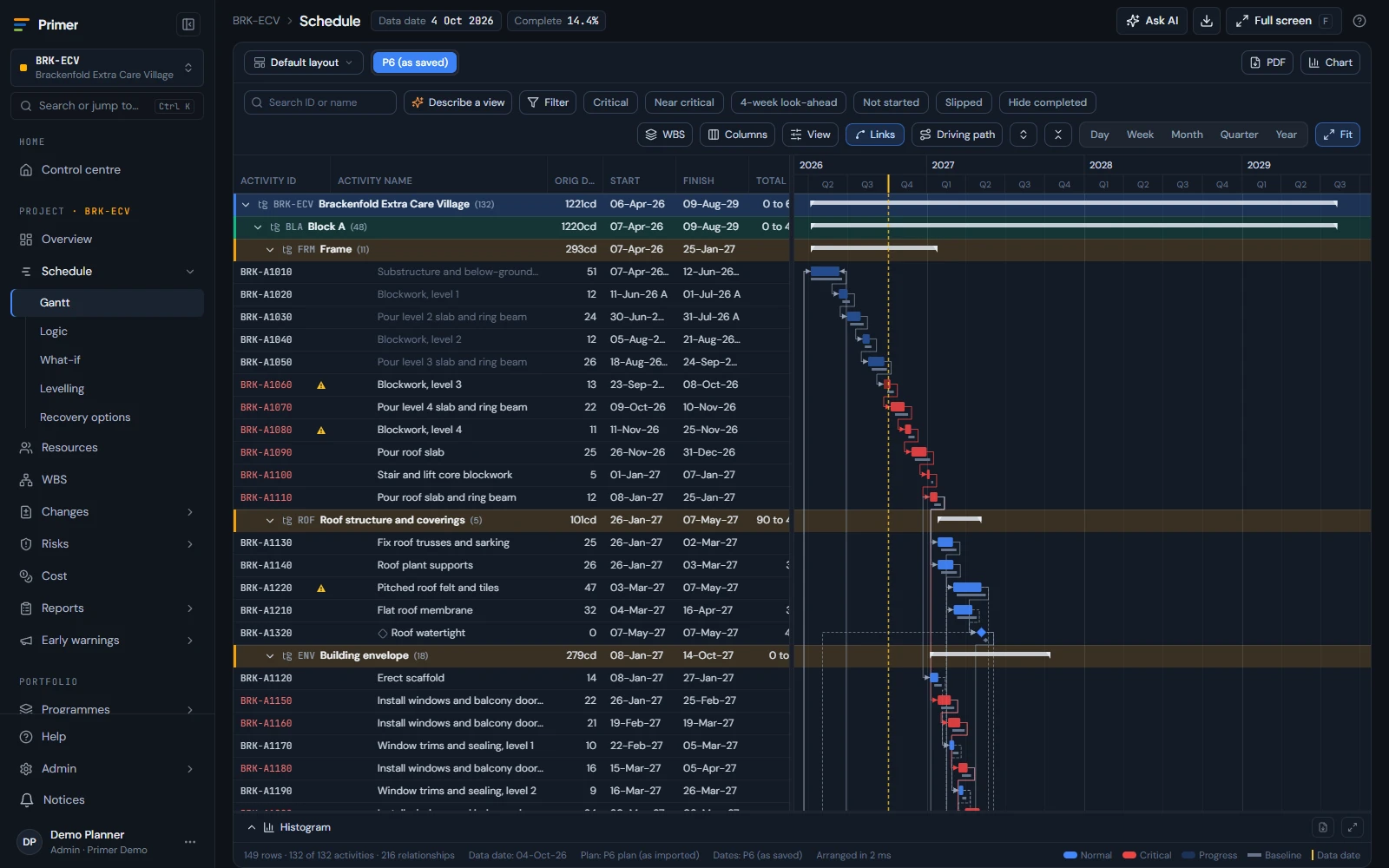The height and width of the screenshot is (868, 1389).
Task: Export schedule as PDF
Action: point(1267,62)
